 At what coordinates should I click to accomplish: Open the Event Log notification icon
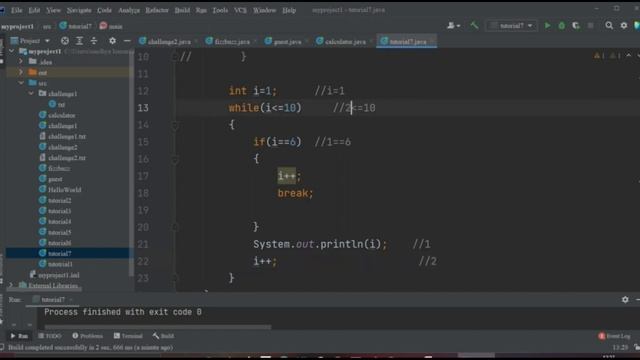point(602,336)
